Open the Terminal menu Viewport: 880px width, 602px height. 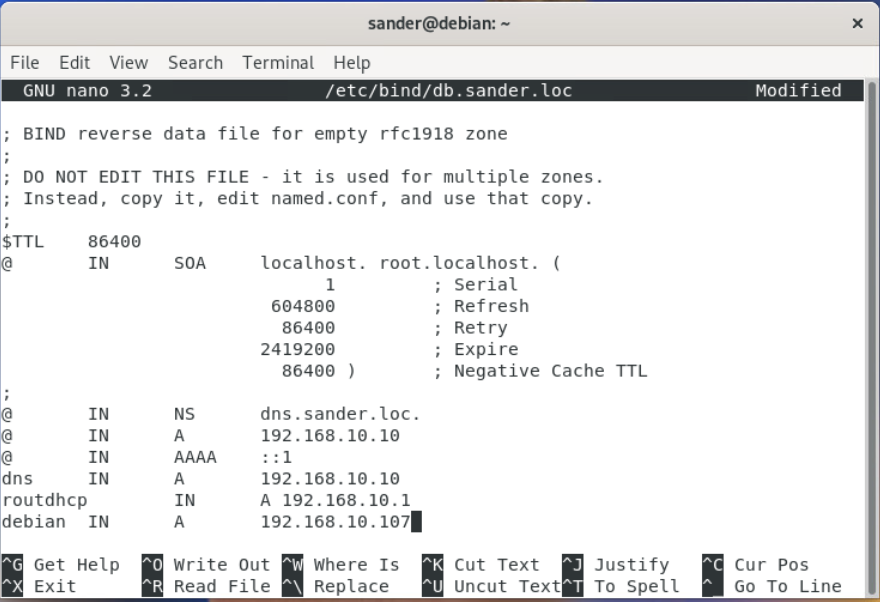278,62
